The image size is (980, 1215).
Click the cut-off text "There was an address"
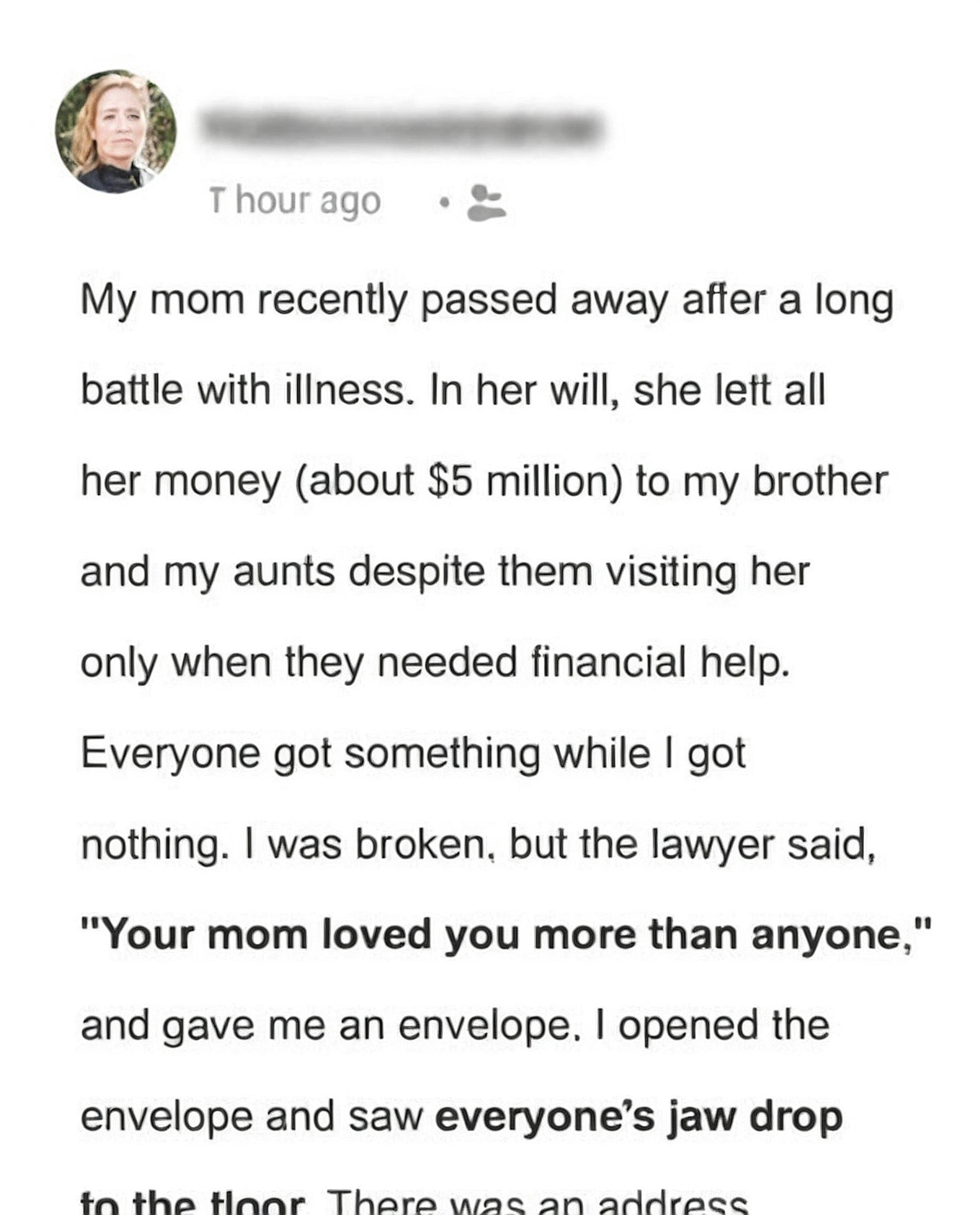coord(537,1203)
